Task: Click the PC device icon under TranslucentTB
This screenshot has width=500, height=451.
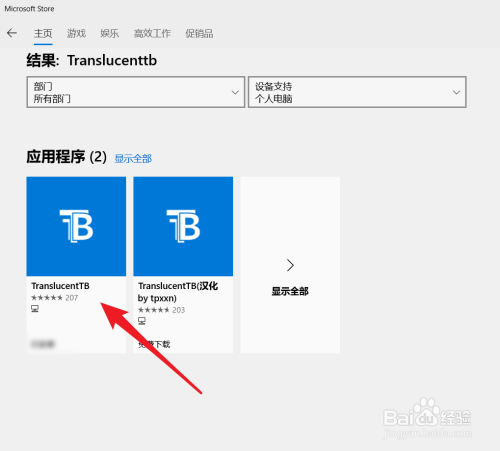Action: pyautogui.click(x=35, y=309)
